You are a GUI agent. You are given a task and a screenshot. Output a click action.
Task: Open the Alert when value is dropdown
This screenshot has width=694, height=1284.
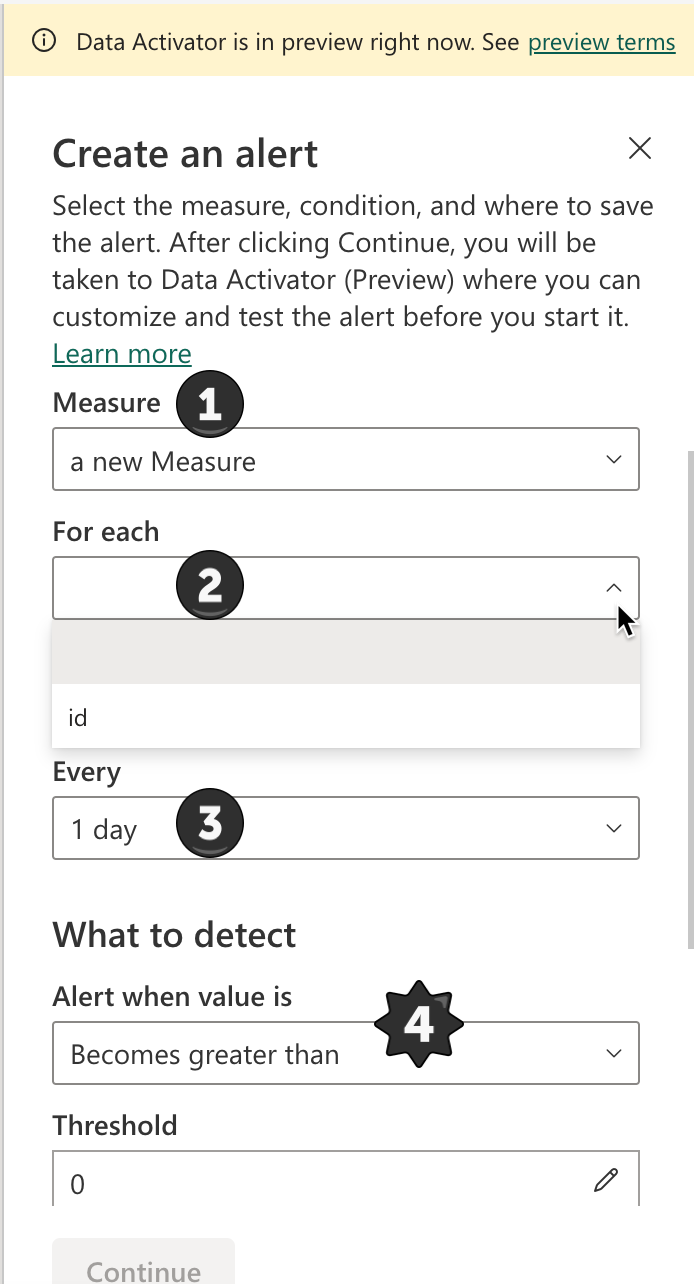pos(613,1053)
